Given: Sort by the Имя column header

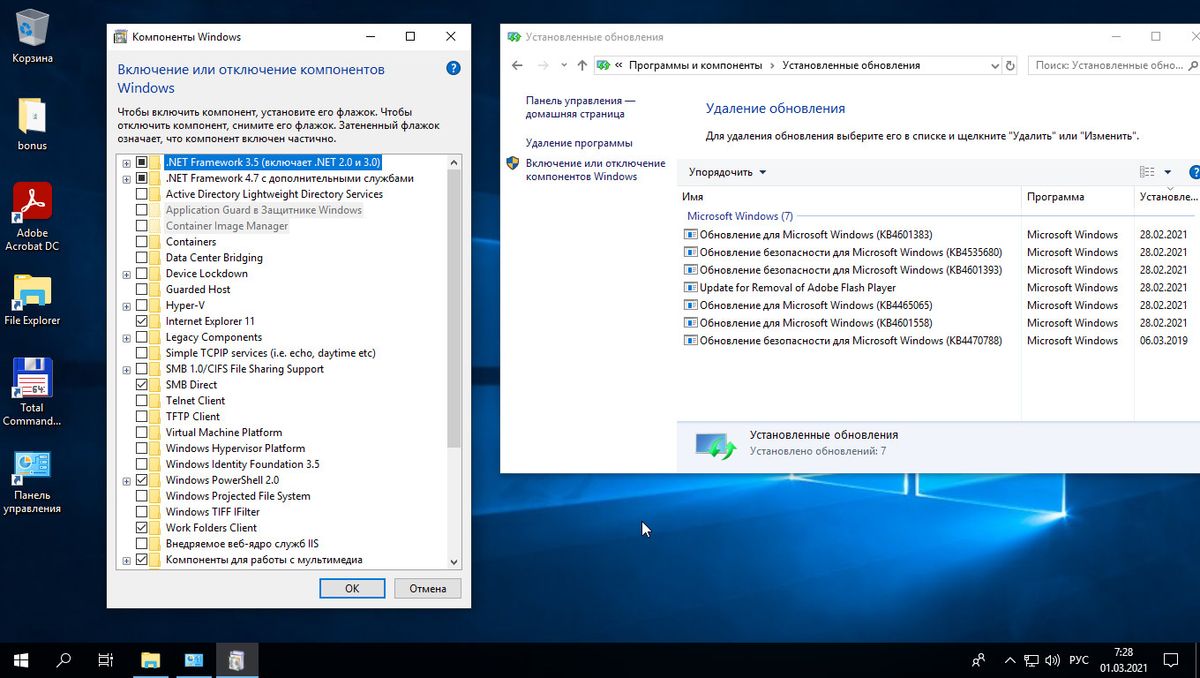Looking at the screenshot, I should [849, 197].
